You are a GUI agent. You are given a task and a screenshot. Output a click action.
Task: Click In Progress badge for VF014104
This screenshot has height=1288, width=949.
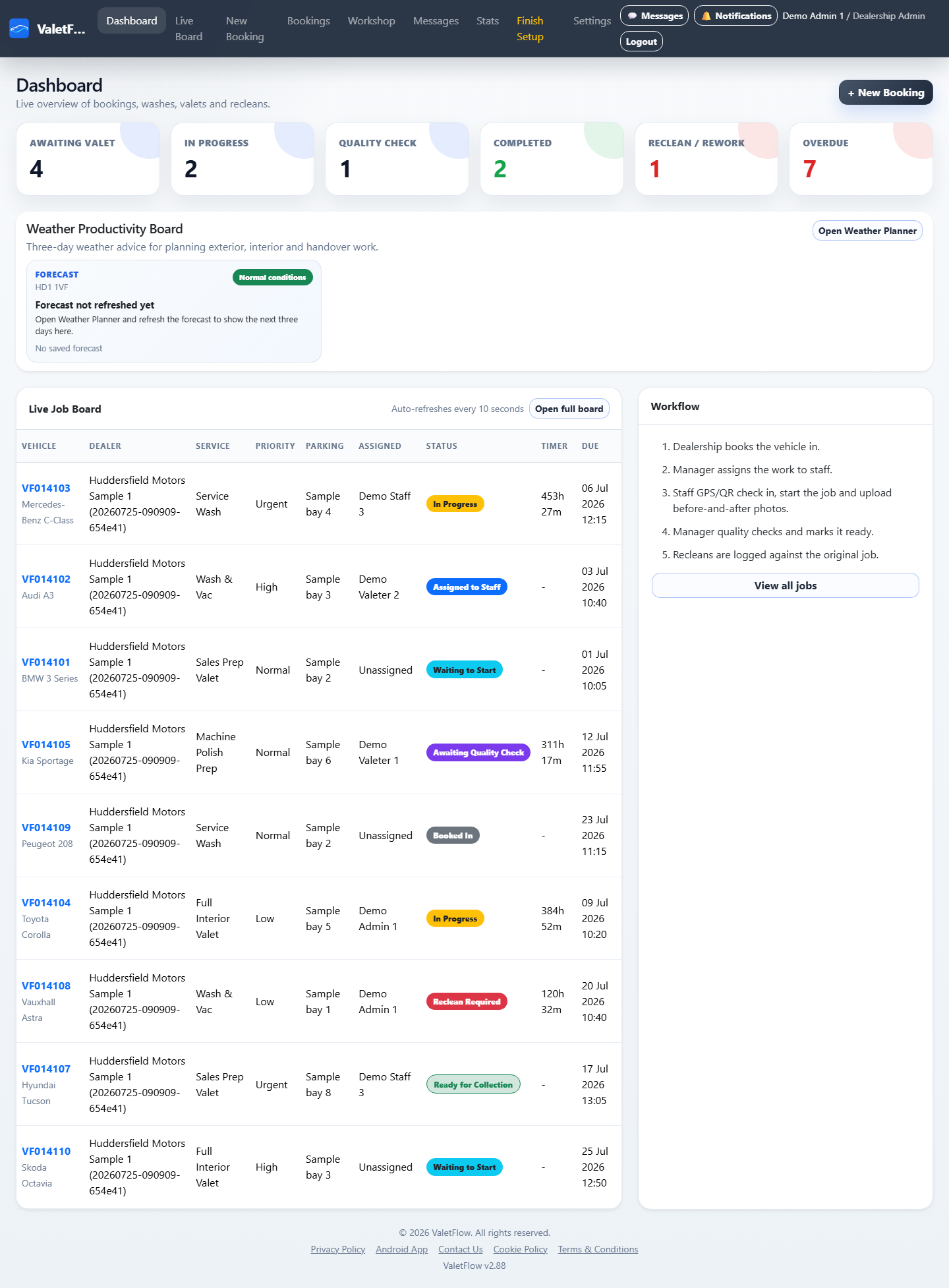[455, 919]
